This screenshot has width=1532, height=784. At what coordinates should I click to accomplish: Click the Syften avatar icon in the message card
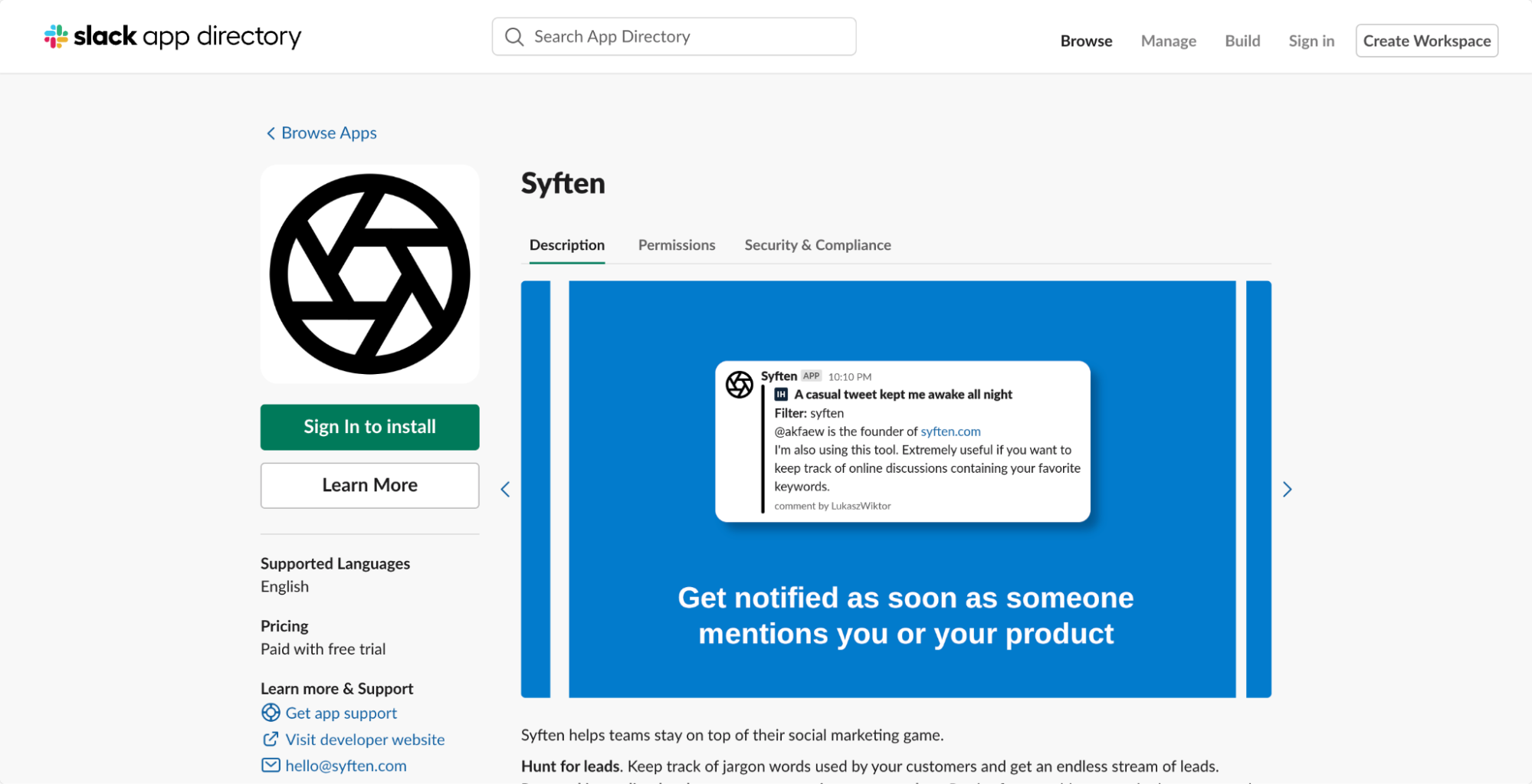tap(740, 384)
